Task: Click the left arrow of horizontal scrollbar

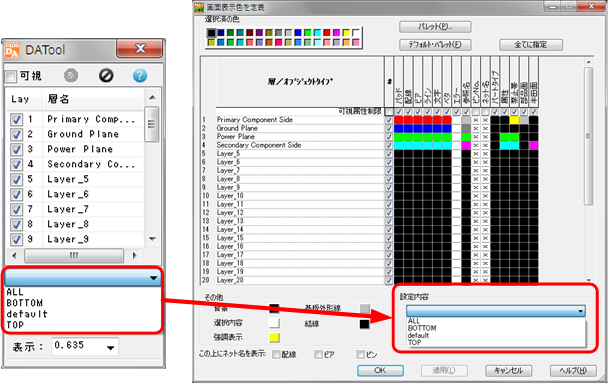Action: (x=14, y=255)
